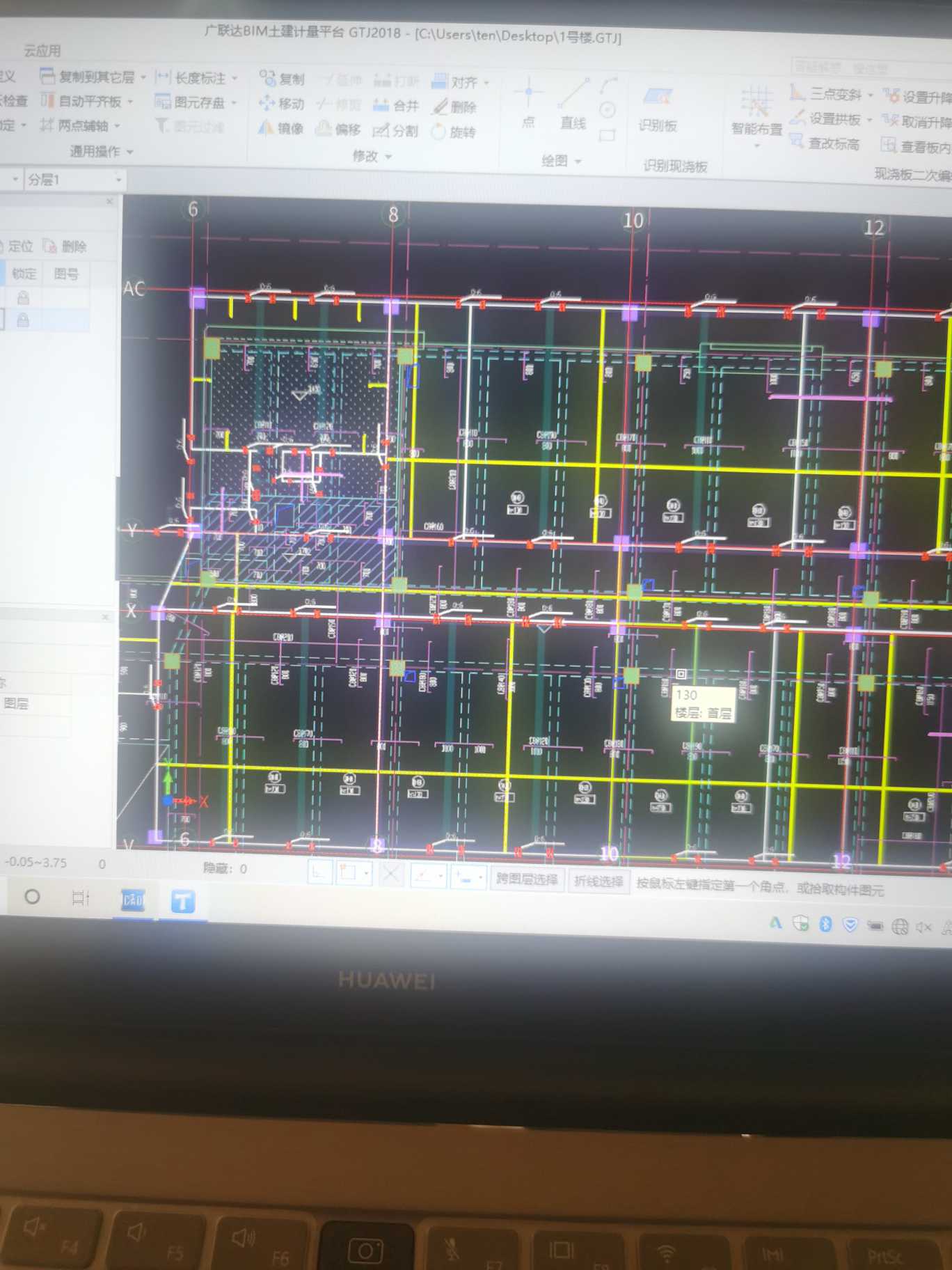Click Bluetooth icon in system tray
The width and height of the screenshot is (952, 1270).
point(826,923)
